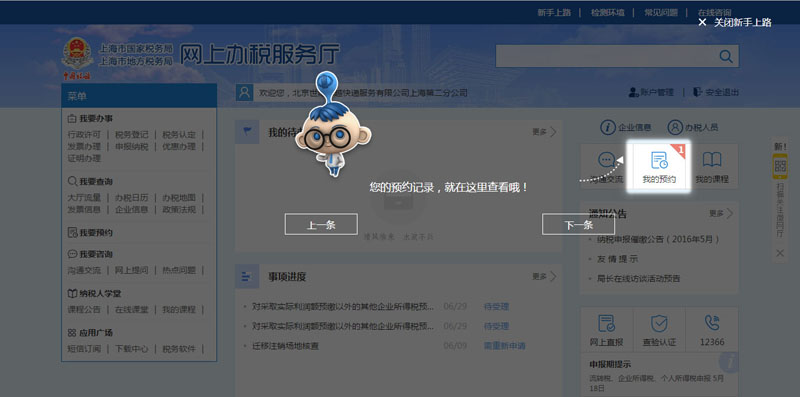Screen dimensions: 800x397
Task: Select 网上提问 in menu
Action: pos(131,270)
